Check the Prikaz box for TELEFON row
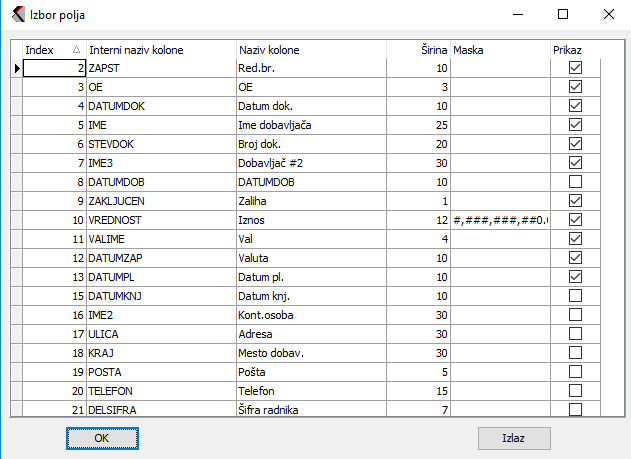The image size is (631, 459). [x=575, y=391]
